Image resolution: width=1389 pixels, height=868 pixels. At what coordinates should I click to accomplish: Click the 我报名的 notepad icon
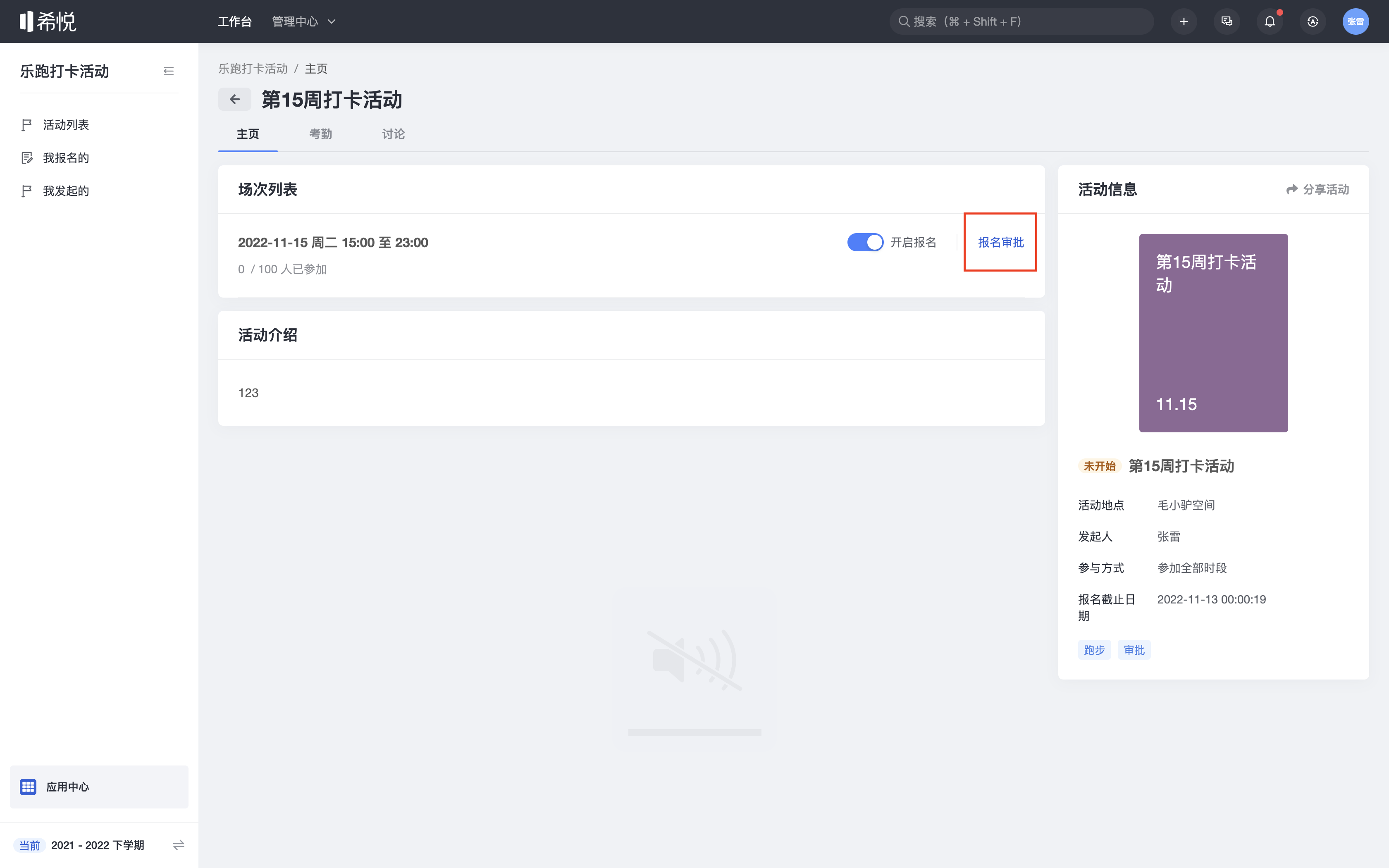click(x=26, y=158)
